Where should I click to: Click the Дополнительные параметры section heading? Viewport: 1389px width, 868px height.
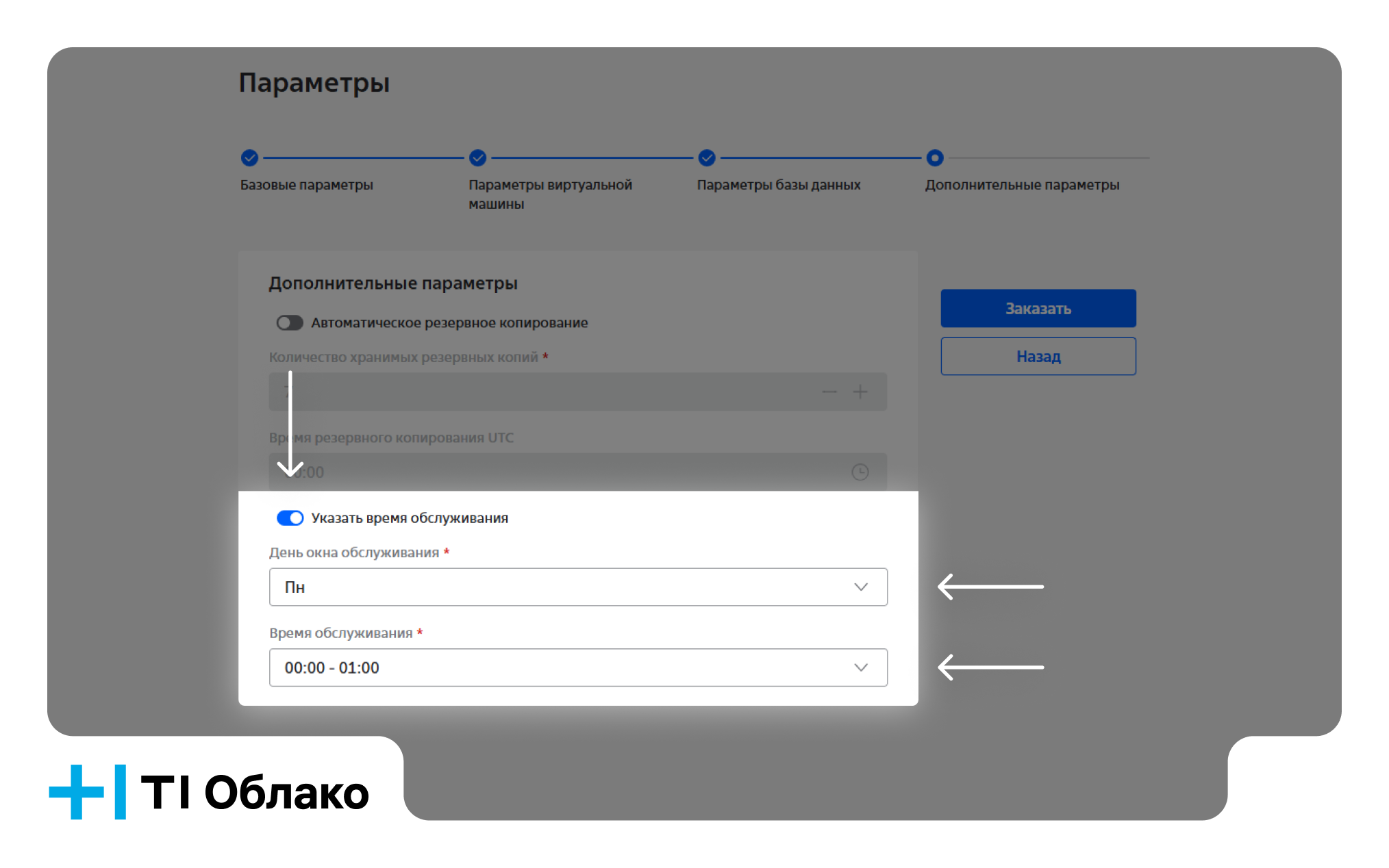coord(393,283)
